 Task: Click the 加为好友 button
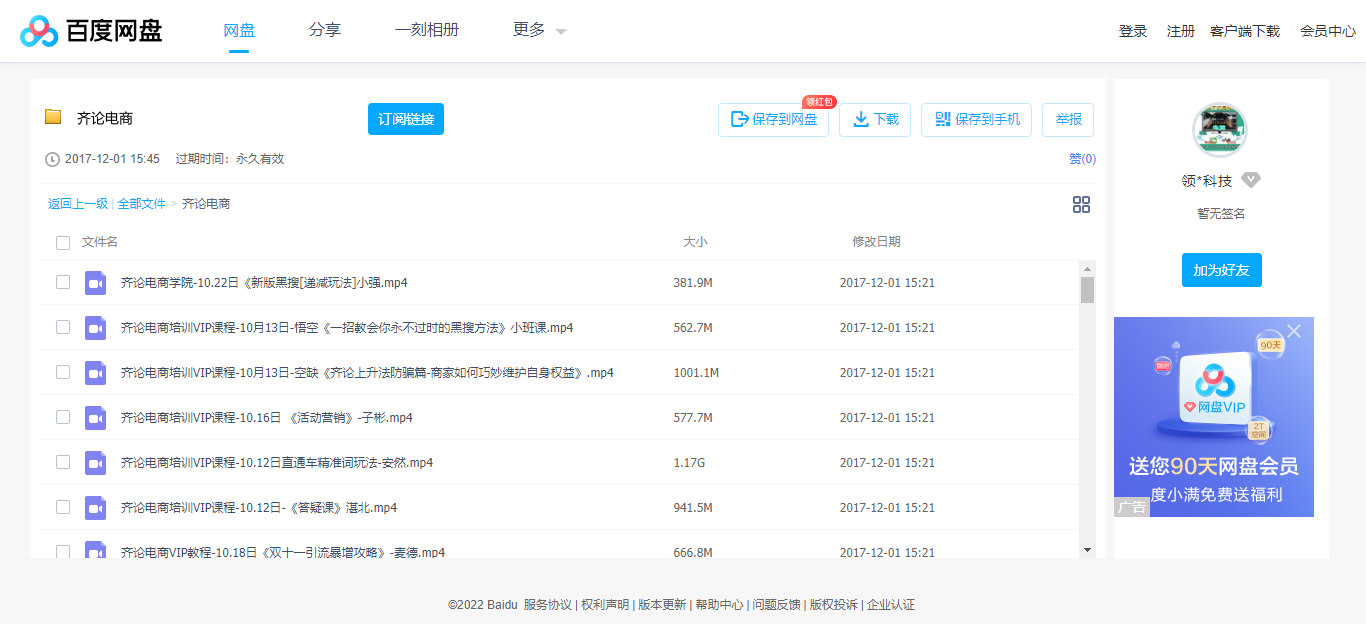[1221, 269]
